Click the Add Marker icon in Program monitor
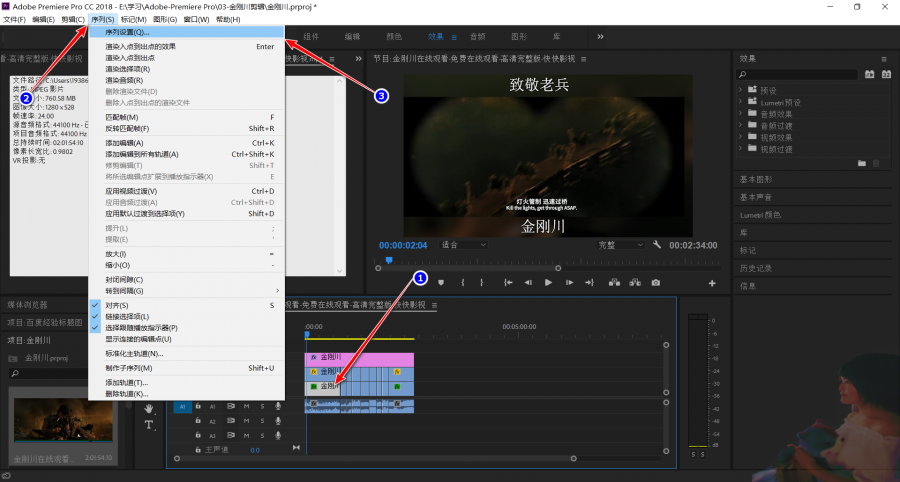Screen dimensions: 900x482 pyautogui.click(x=441, y=282)
